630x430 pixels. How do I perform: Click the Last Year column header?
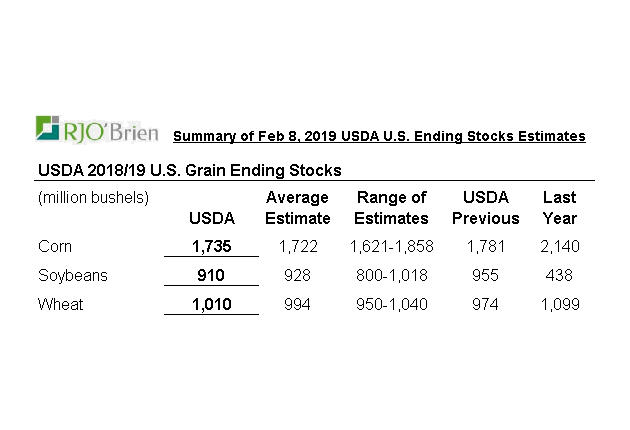[559, 208]
